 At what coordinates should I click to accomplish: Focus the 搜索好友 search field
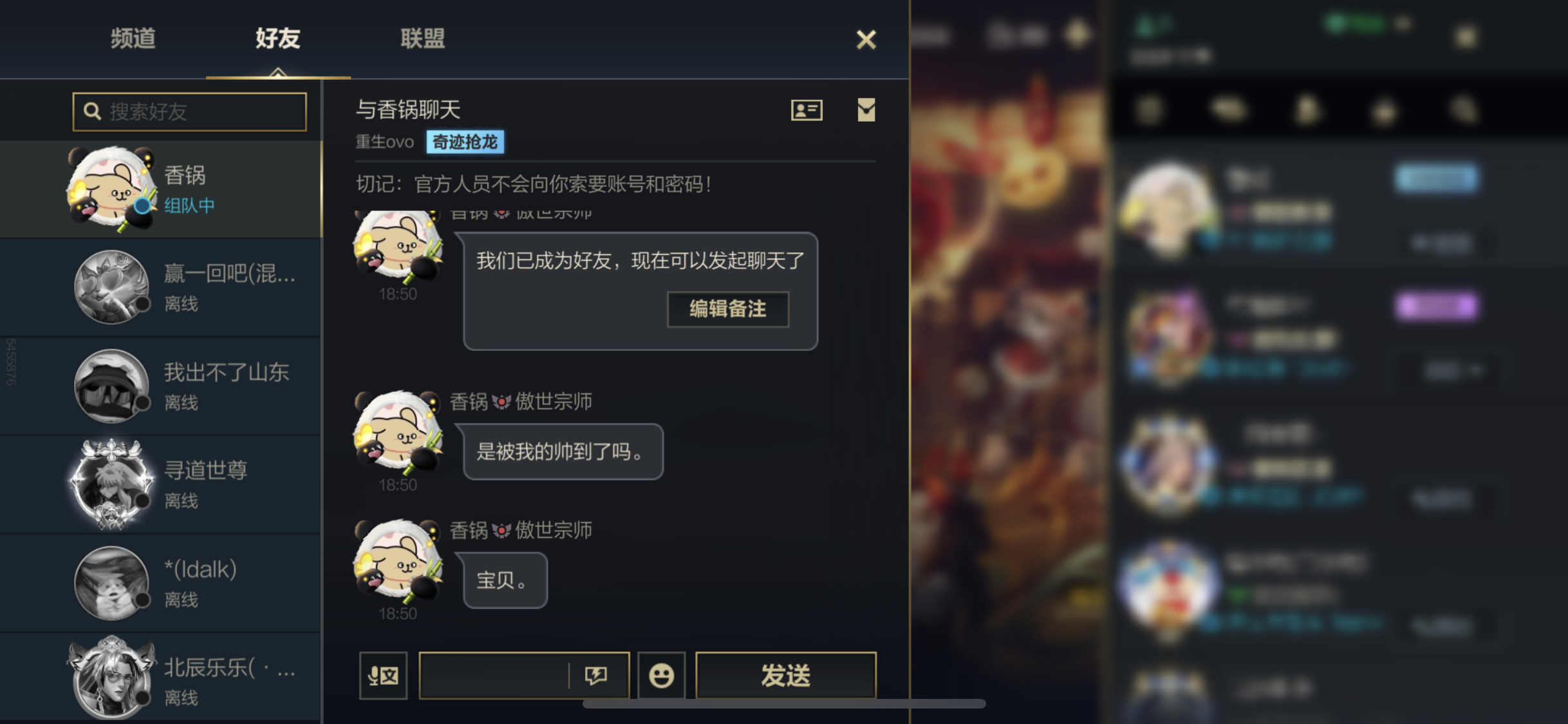(190, 111)
